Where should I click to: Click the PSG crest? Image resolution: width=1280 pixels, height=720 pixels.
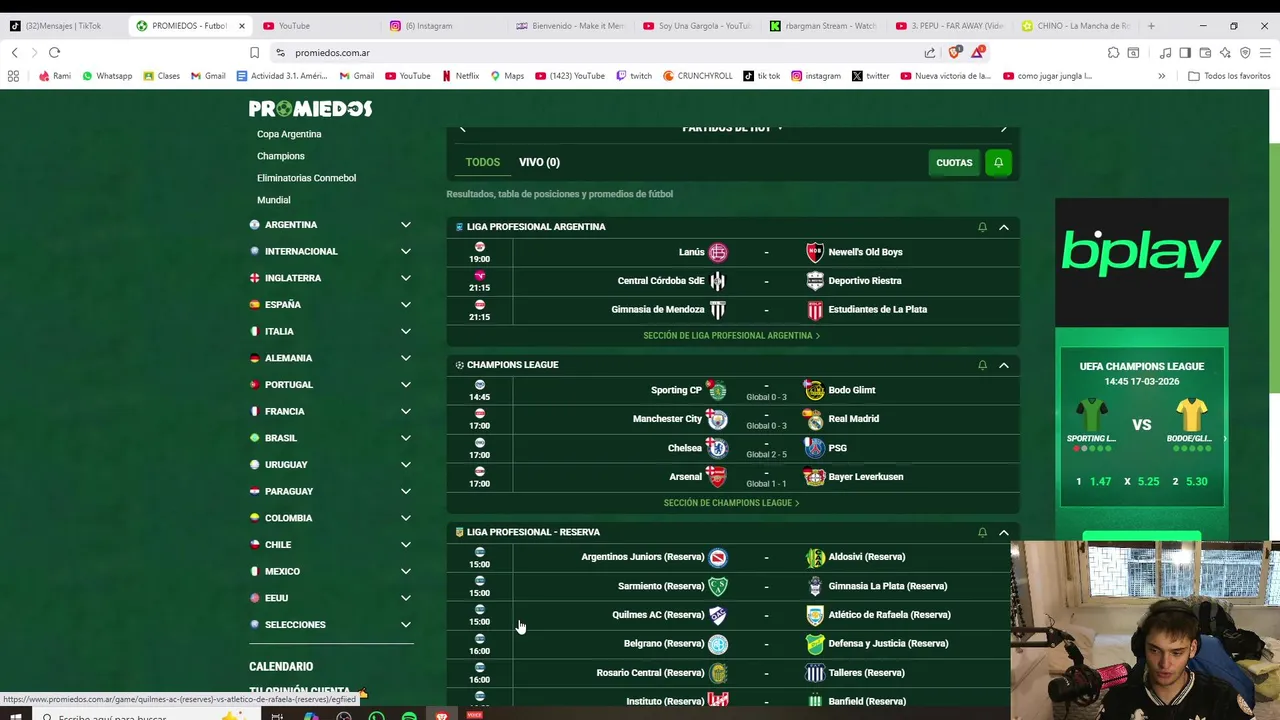pyautogui.click(x=815, y=448)
